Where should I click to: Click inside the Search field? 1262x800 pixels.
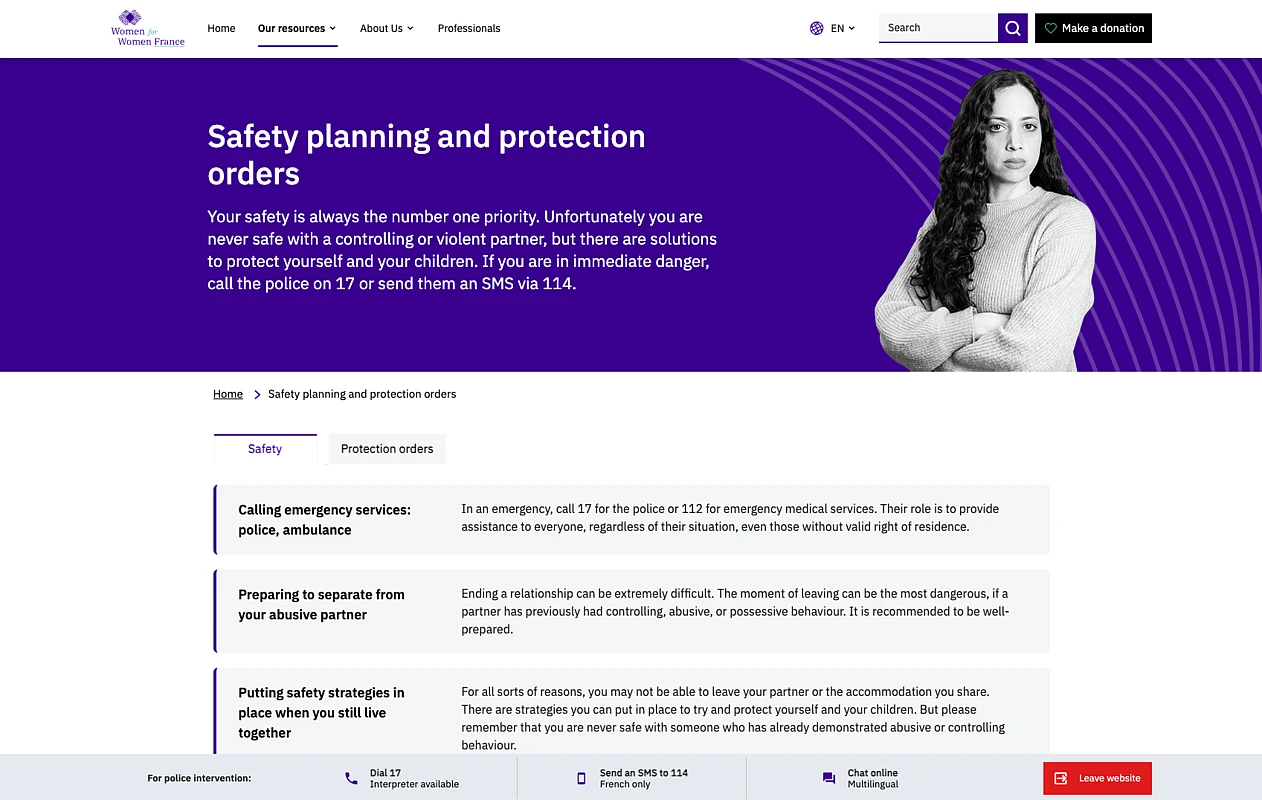coord(937,28)
